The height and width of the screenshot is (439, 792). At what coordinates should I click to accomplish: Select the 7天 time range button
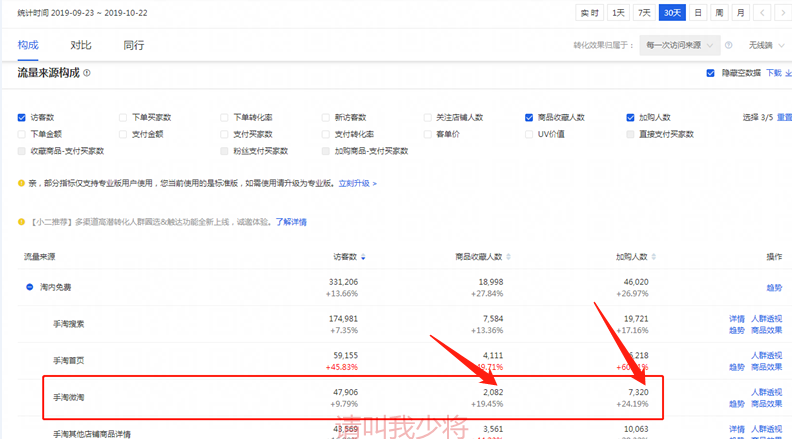pos(644,13)
